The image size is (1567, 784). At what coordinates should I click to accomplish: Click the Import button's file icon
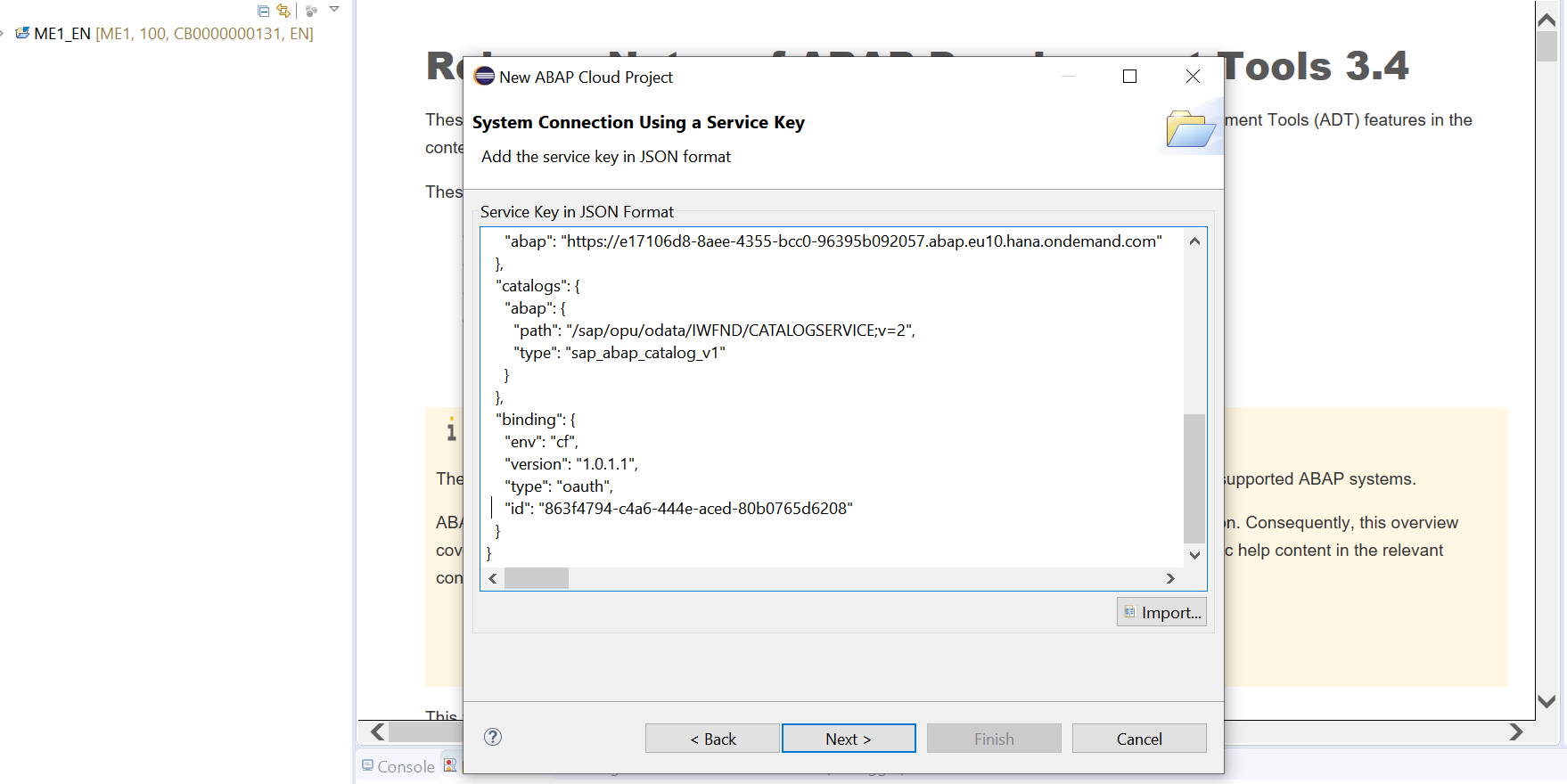pyautogui.click(x=1129, y=612)
